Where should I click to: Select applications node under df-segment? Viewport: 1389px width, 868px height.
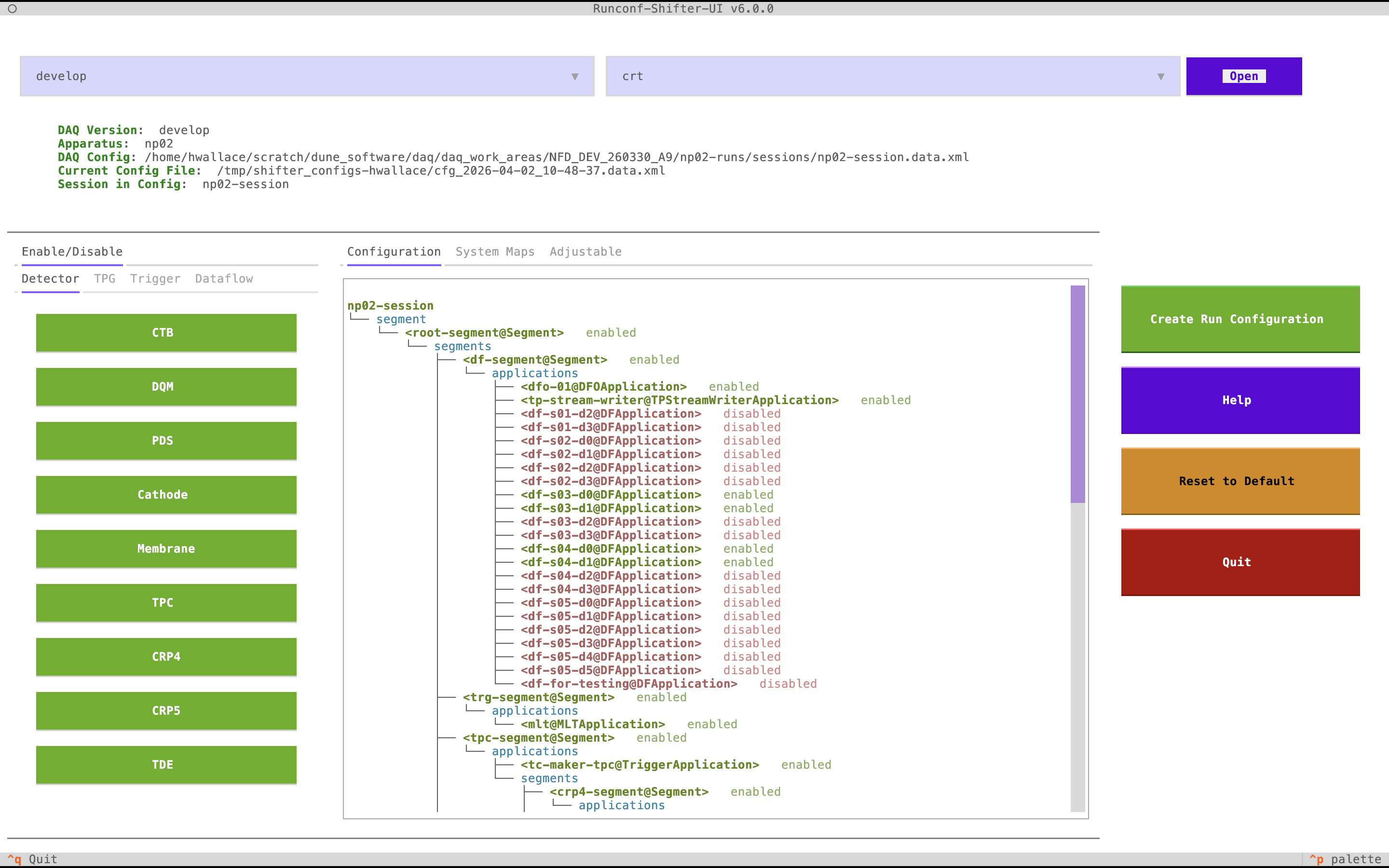click(535, 373)
